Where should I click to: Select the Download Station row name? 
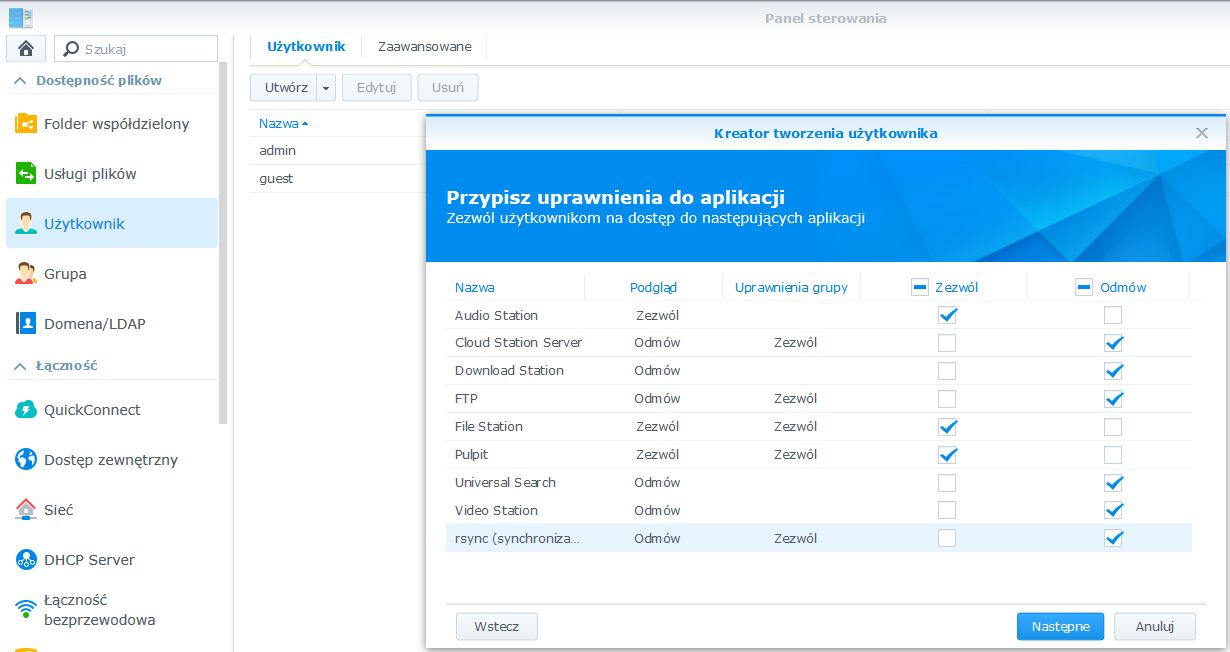(509, 371)
